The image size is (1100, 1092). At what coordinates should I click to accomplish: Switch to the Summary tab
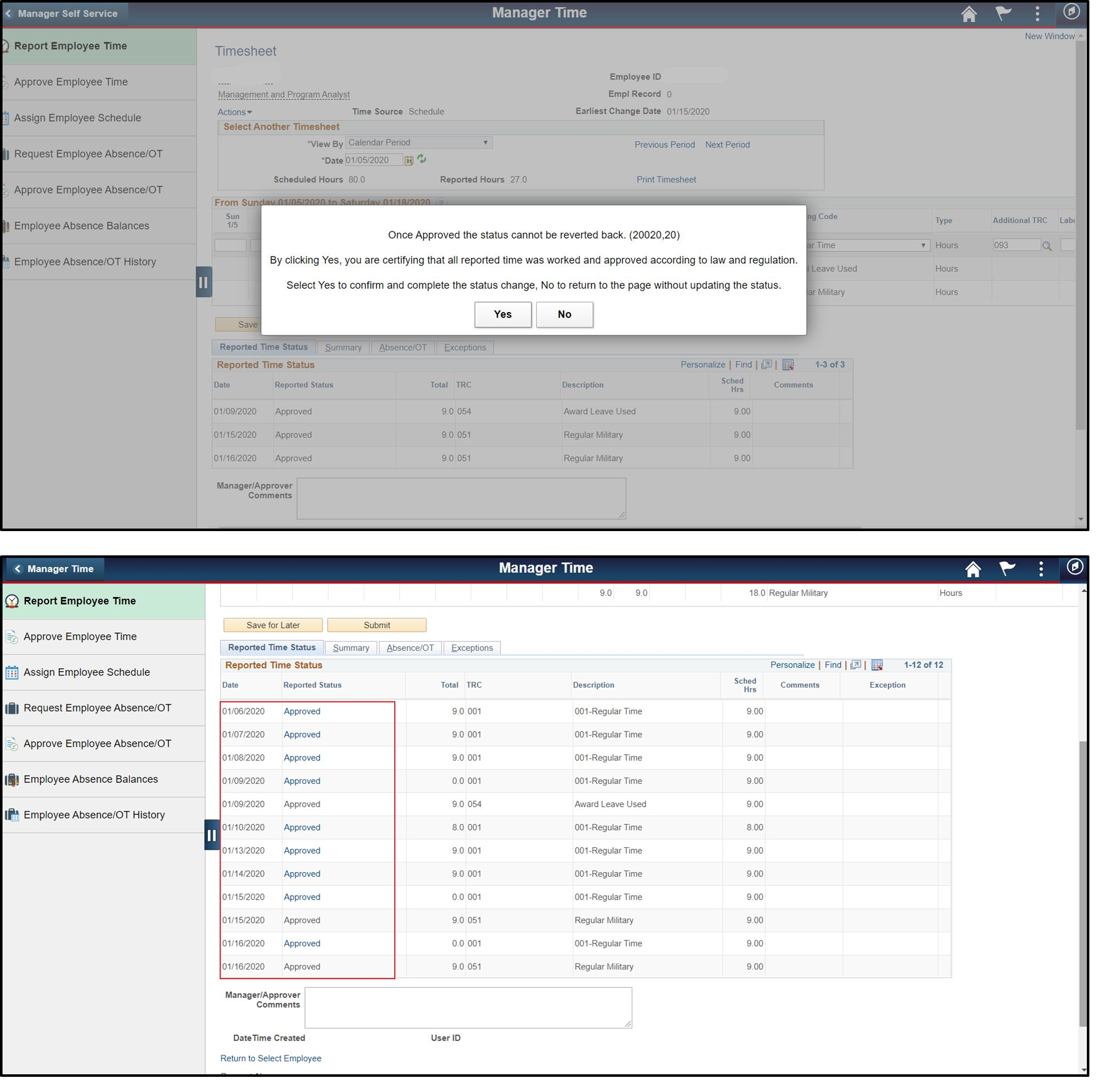pos(350,647)
